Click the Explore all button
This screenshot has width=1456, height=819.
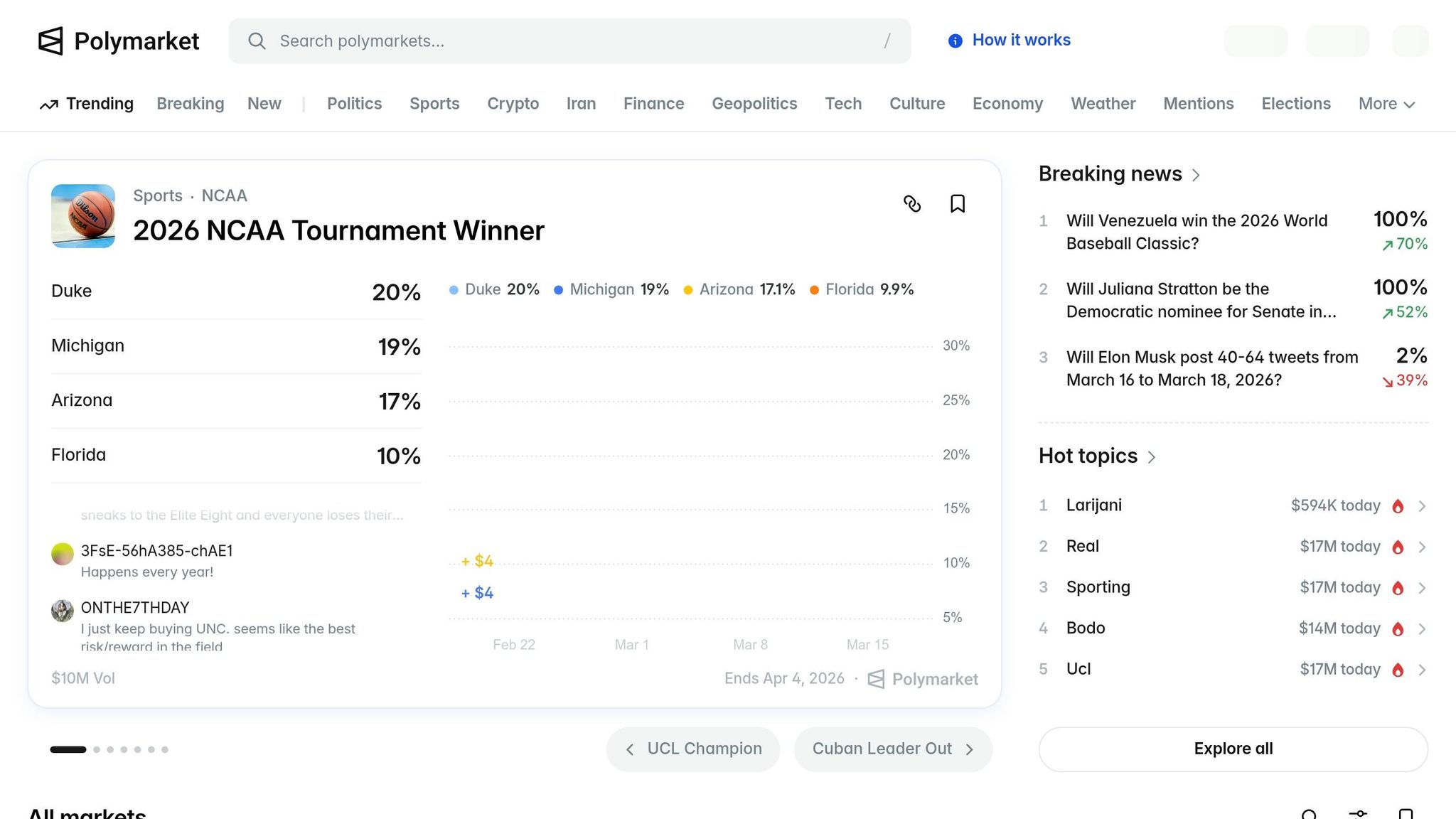coord(1233,749)
